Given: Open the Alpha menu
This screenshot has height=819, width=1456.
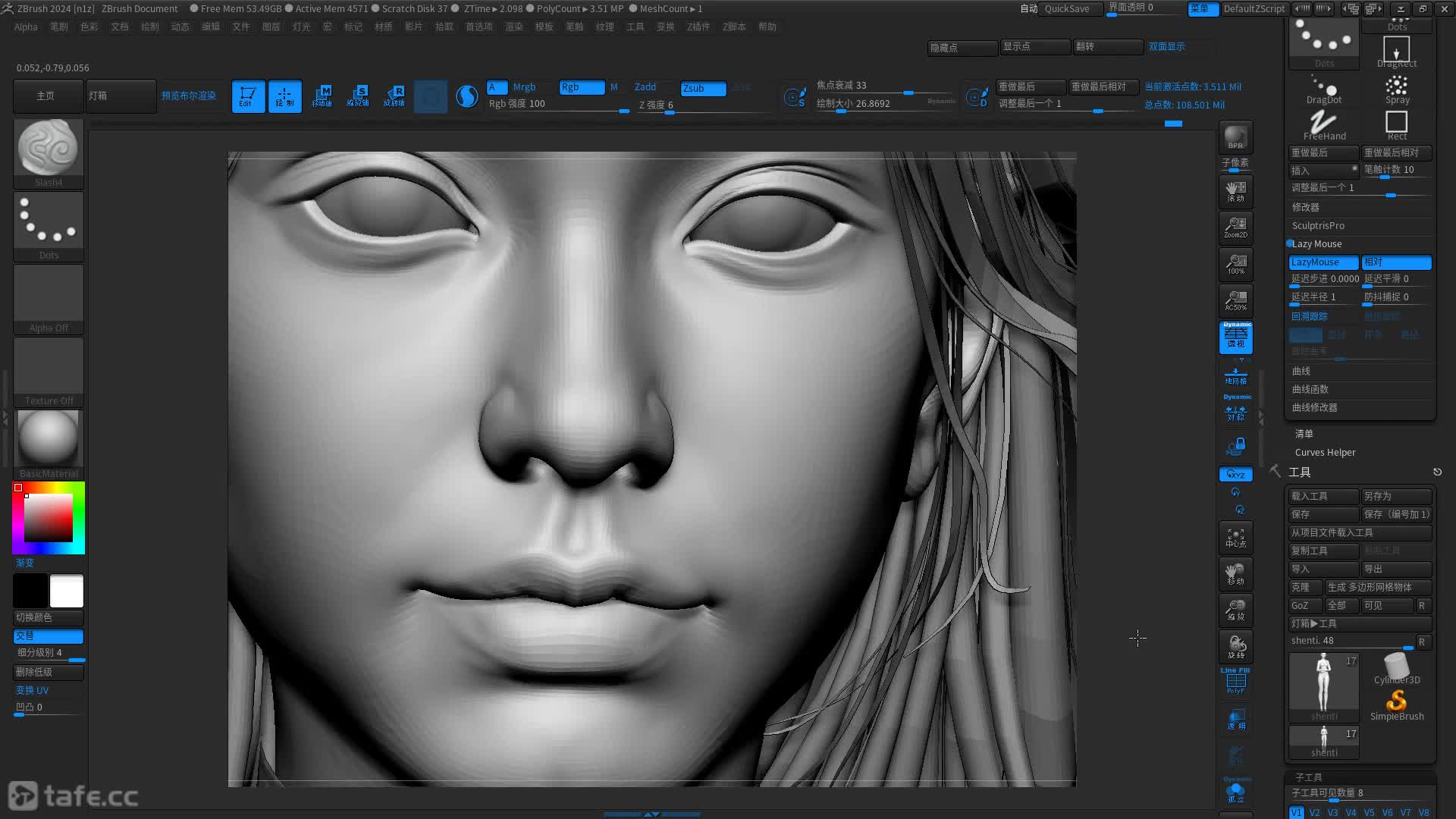Looking at the screenshot, I should click(x=26, y=27).
